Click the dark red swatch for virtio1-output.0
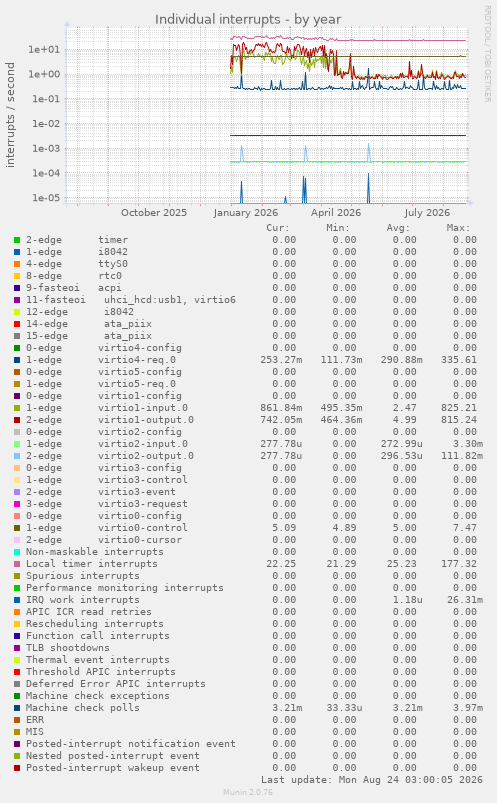The image size is (497, 803). 17,420
